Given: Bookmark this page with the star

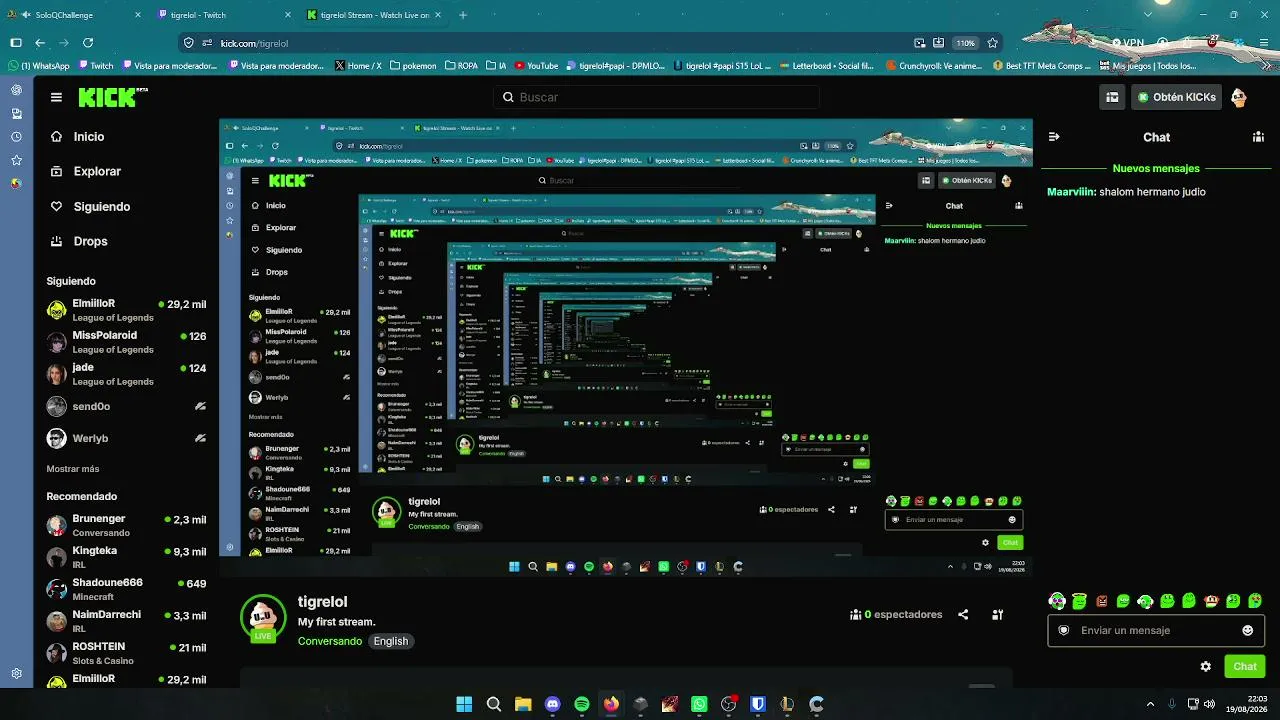Looking at the screenshot, I should click(992, 43).
